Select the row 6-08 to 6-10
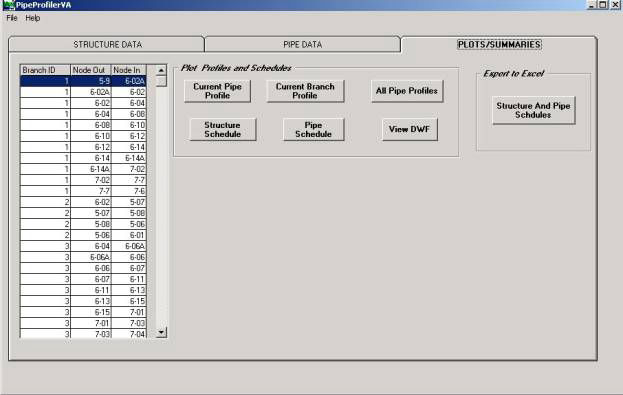The height and width of the screenshot is (395, 623). pos(83,125)
